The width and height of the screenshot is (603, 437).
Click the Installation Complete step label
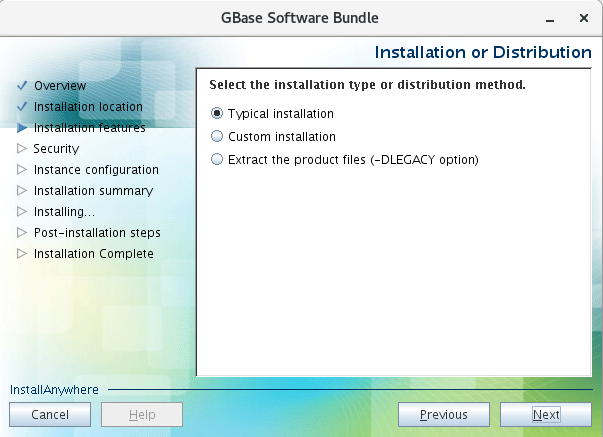pos(93,254)
